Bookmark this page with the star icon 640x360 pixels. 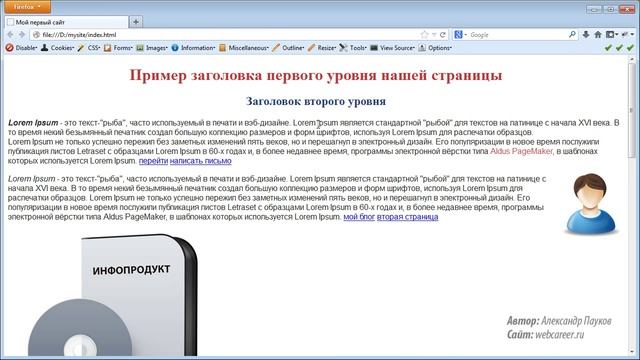pyautogui.click(x=424, y=35)
